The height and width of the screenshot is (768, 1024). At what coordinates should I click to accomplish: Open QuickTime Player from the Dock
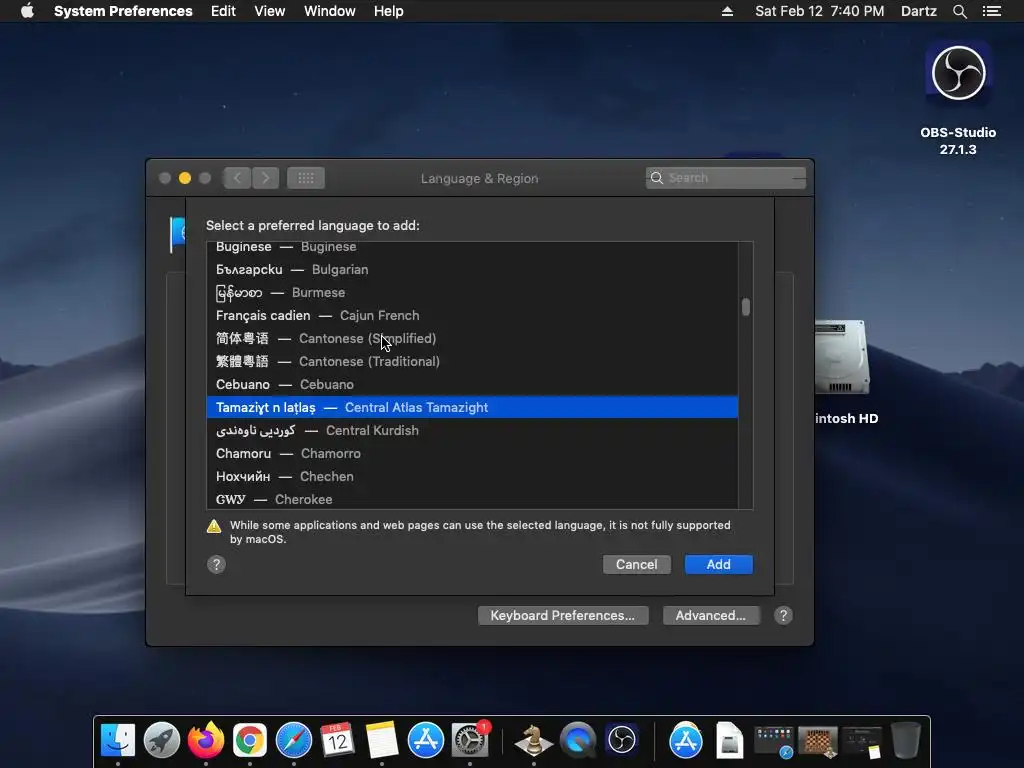[578, 740]
